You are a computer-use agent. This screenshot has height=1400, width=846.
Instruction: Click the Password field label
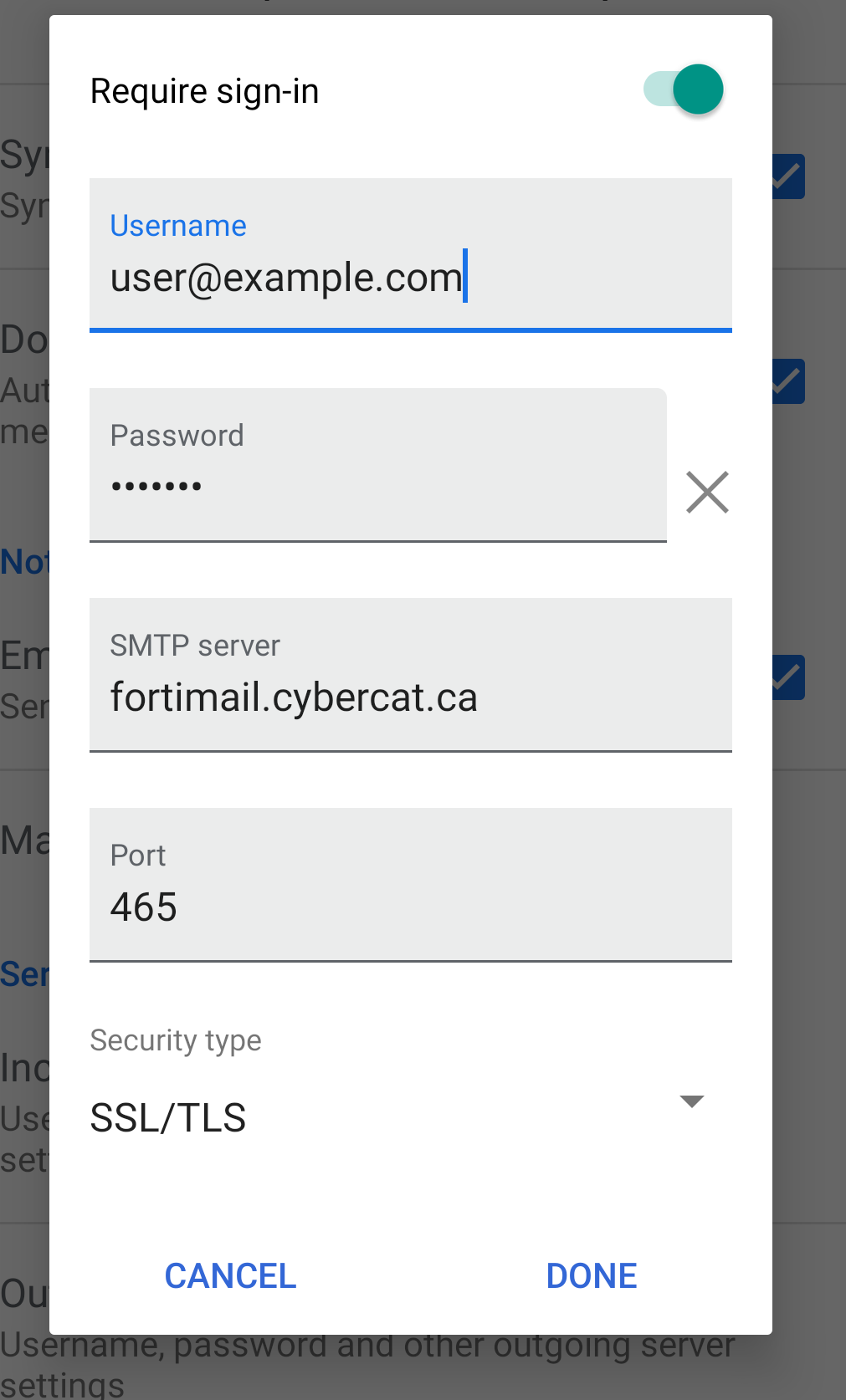point(177,436)
